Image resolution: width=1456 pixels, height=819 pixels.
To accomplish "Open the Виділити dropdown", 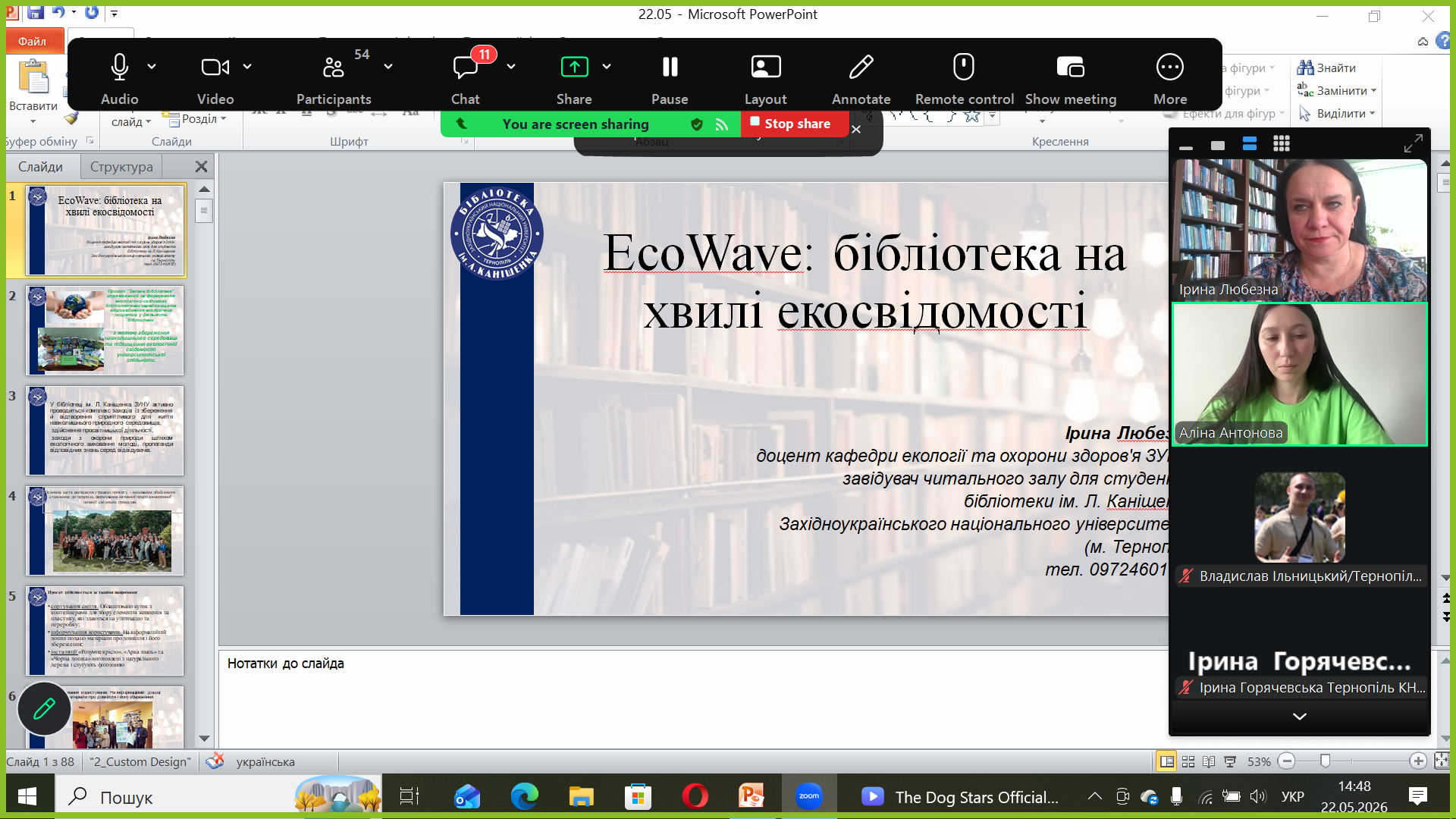I will coord(1337,114).
